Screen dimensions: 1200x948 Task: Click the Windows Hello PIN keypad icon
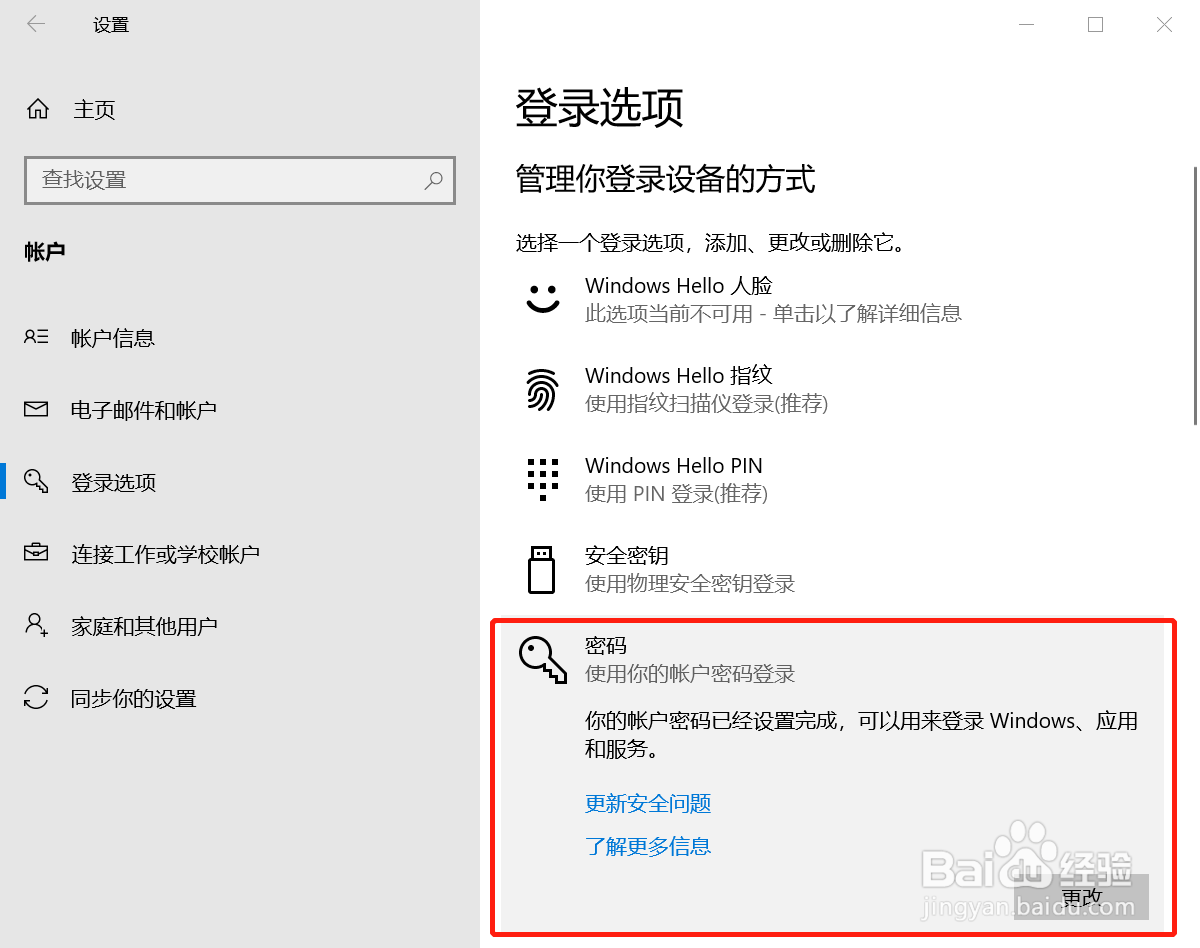coord(543,480)
